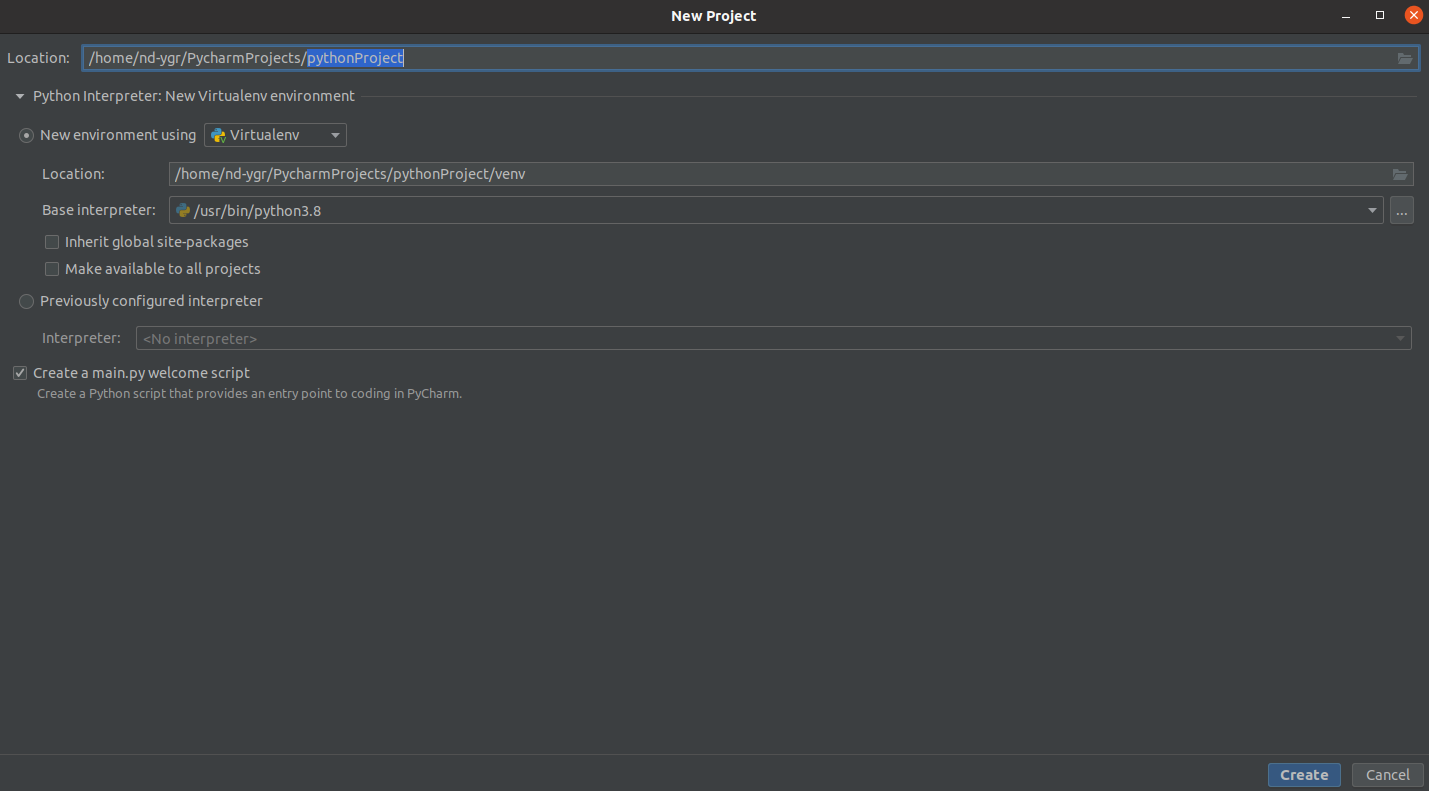
Task: Check Make available to all projects
Action: (53, 269)
